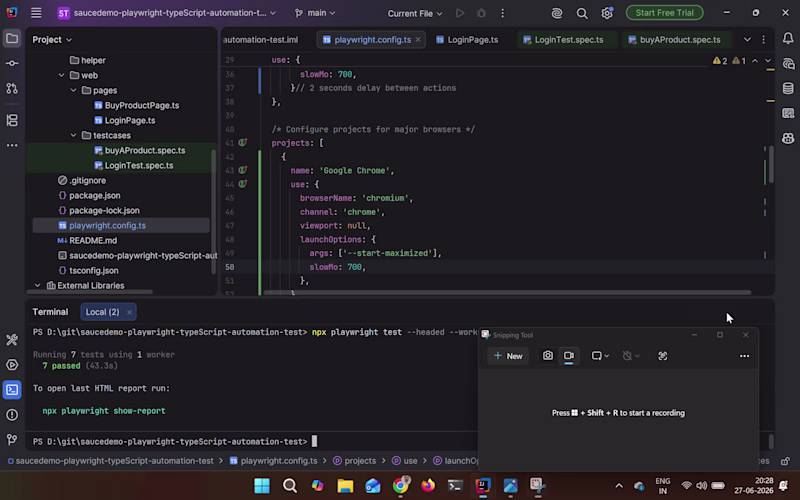The height and width of the screenshot is (500, 800).
Task: Open Snipping Tool snip shape dropdown
Action: coord(600,356)
